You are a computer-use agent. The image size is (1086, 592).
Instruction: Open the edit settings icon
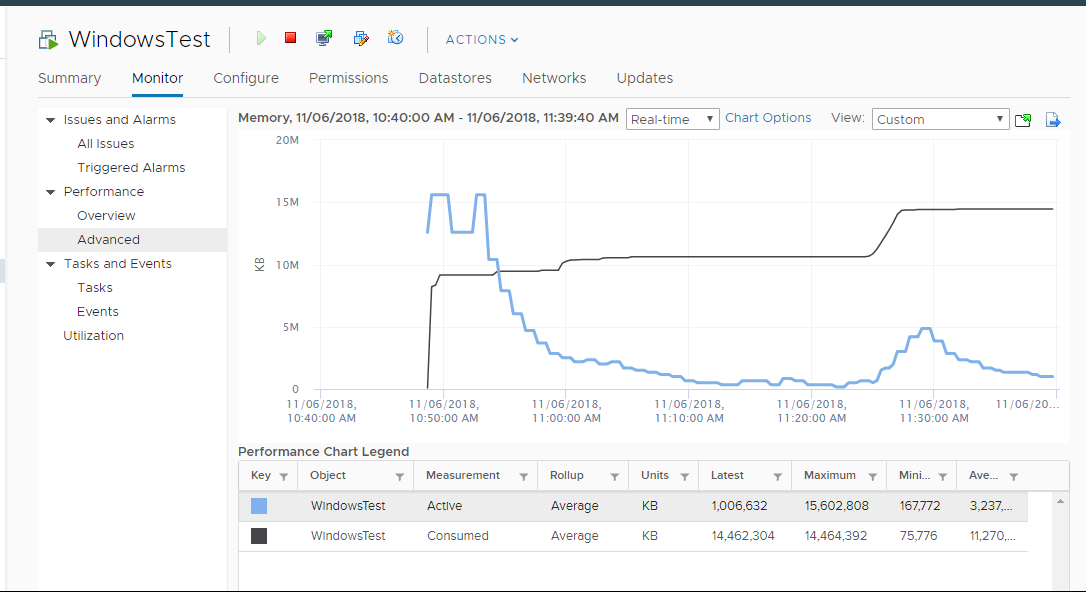point(361,38)
